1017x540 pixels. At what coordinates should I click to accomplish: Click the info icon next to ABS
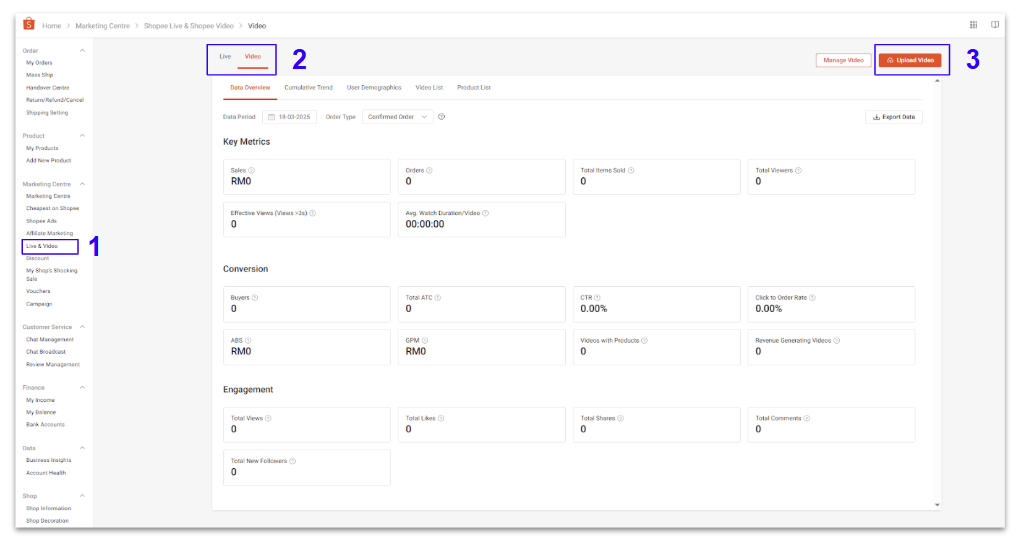[x=248, y=340]
